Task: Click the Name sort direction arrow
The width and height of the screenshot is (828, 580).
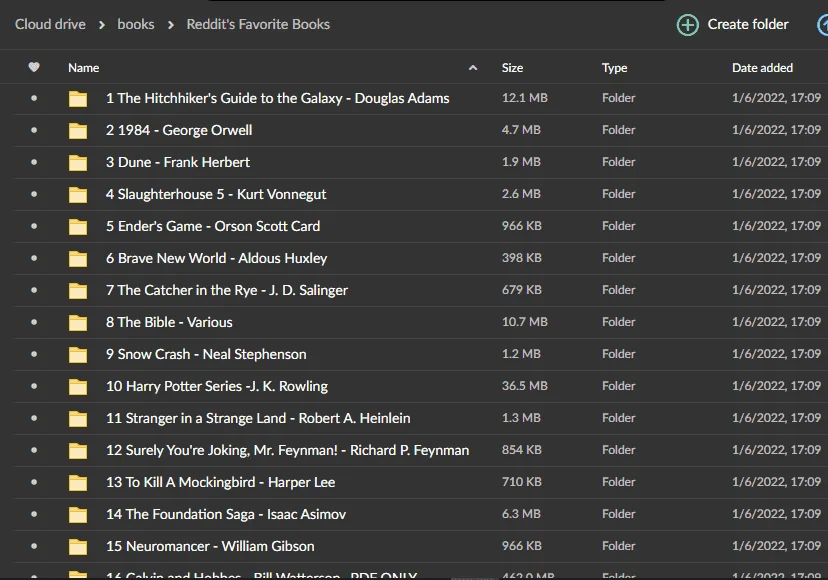Action: (473, 68)
